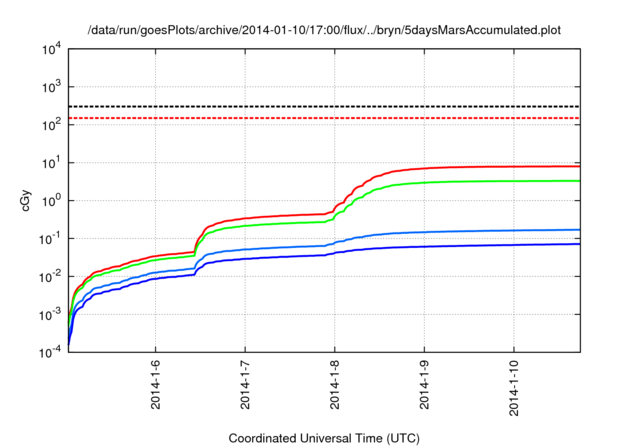Click the 10^-3 y-axis tick label
Screen dimensions: 640x448
pos(51,315)
